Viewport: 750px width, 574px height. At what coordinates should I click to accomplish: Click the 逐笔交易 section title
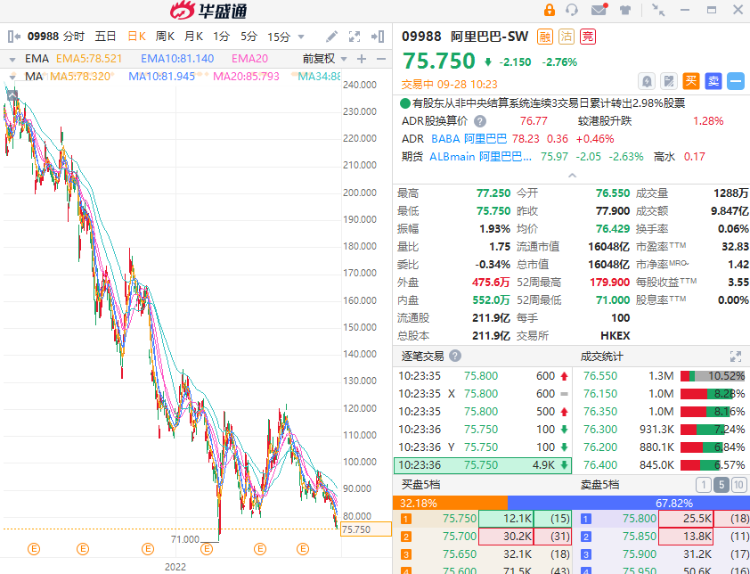tap(422, 356)
